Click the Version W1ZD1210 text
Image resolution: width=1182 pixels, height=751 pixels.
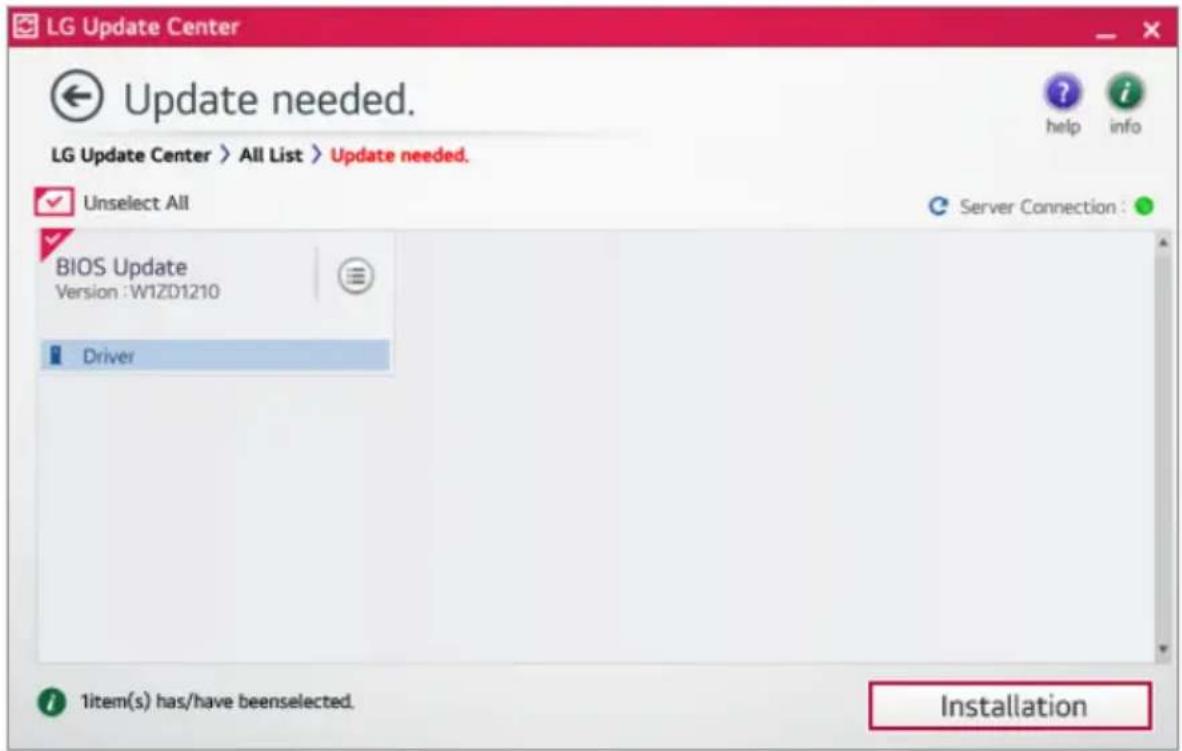tap(137, 292)
